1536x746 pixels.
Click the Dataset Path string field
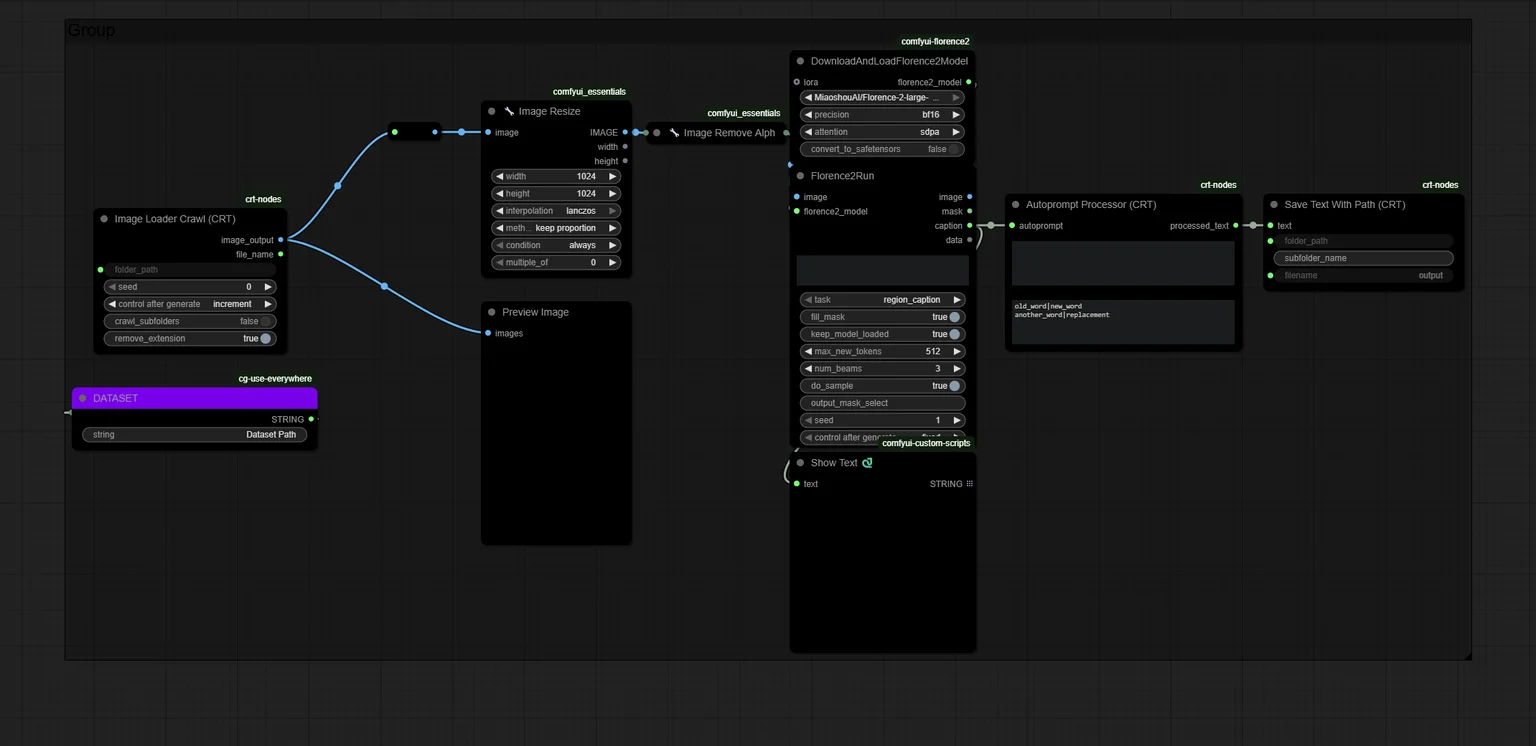tap(195, 435)
